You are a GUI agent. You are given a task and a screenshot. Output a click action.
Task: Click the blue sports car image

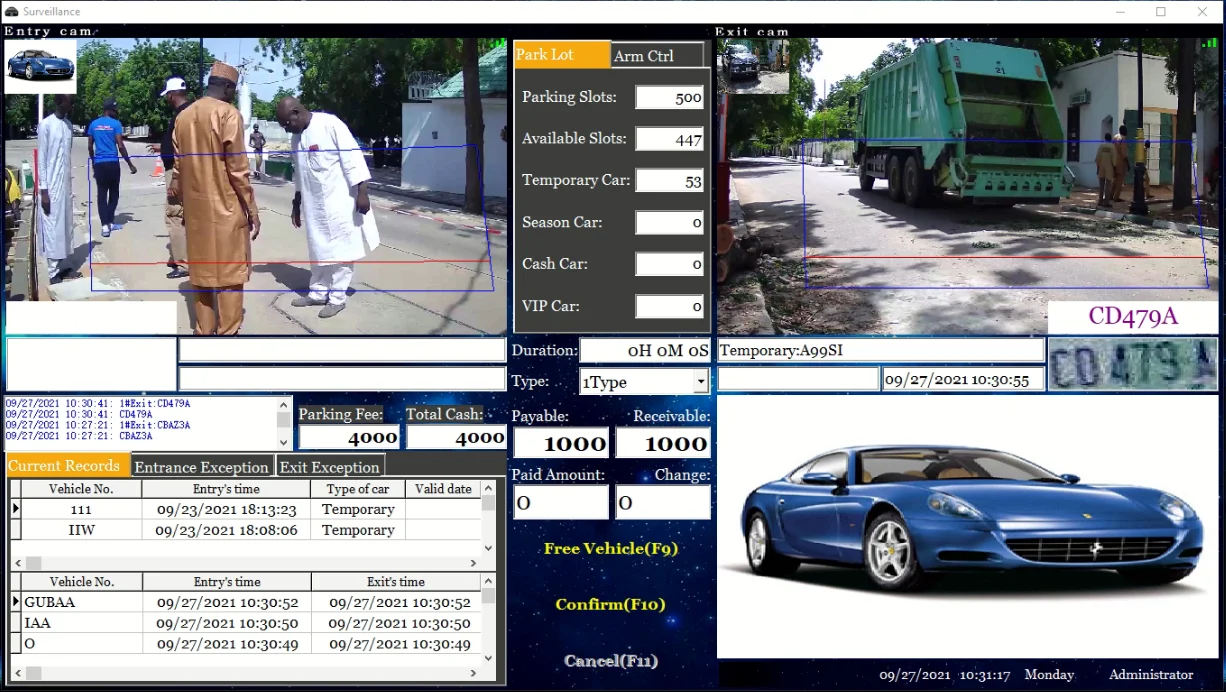coord(968,527)
